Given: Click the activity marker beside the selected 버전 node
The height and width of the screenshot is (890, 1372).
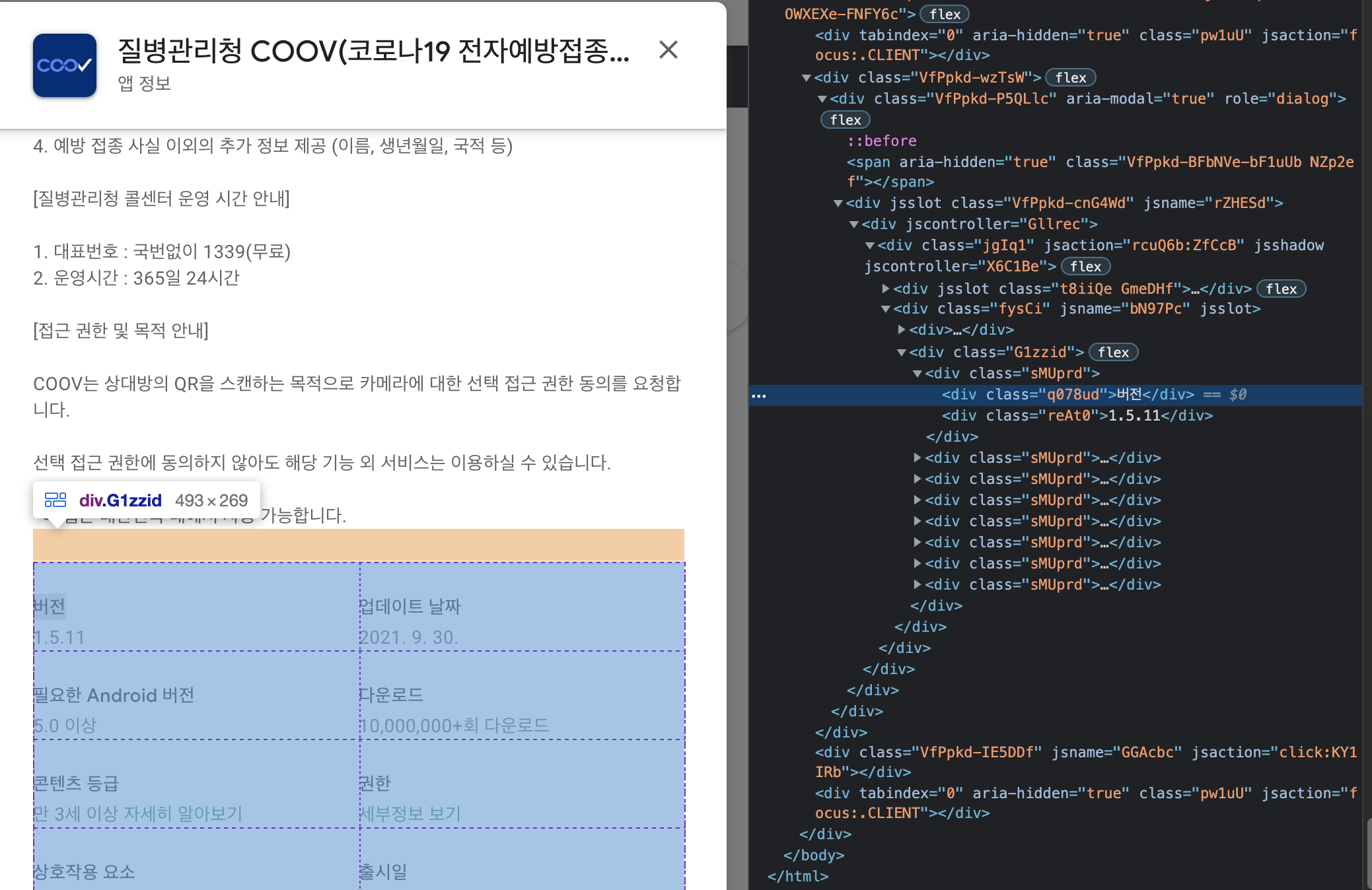Looking at the screenshot, I should click(x=760, y=395).
